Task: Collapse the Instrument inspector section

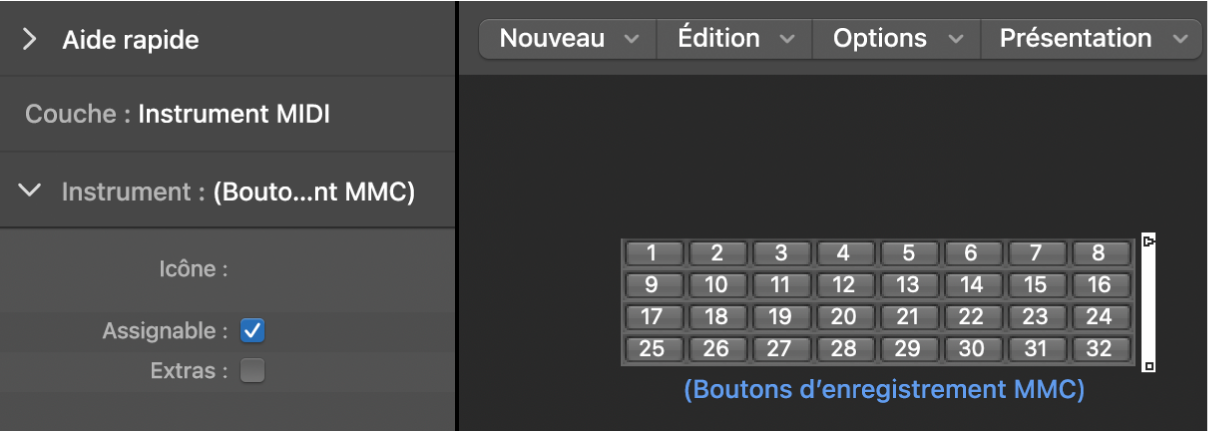Action: (32, 190)
